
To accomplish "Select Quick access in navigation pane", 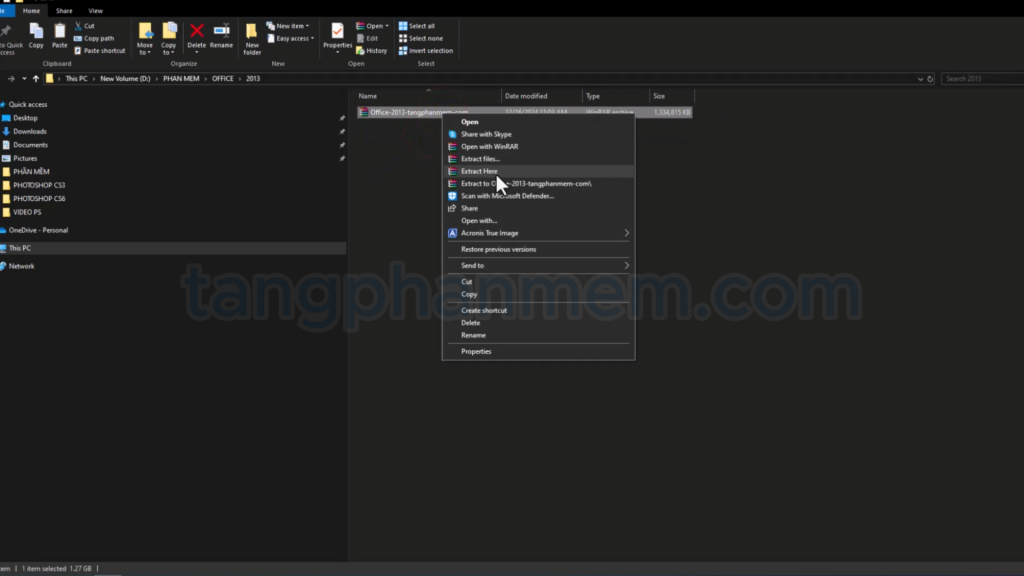I will pyautogui.click(x=27, y=104).
